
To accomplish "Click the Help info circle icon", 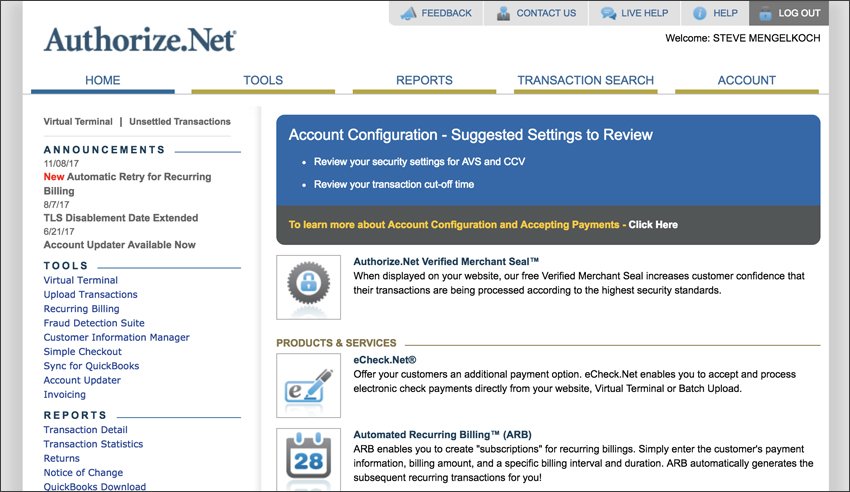I will click(x=700, y=13).
